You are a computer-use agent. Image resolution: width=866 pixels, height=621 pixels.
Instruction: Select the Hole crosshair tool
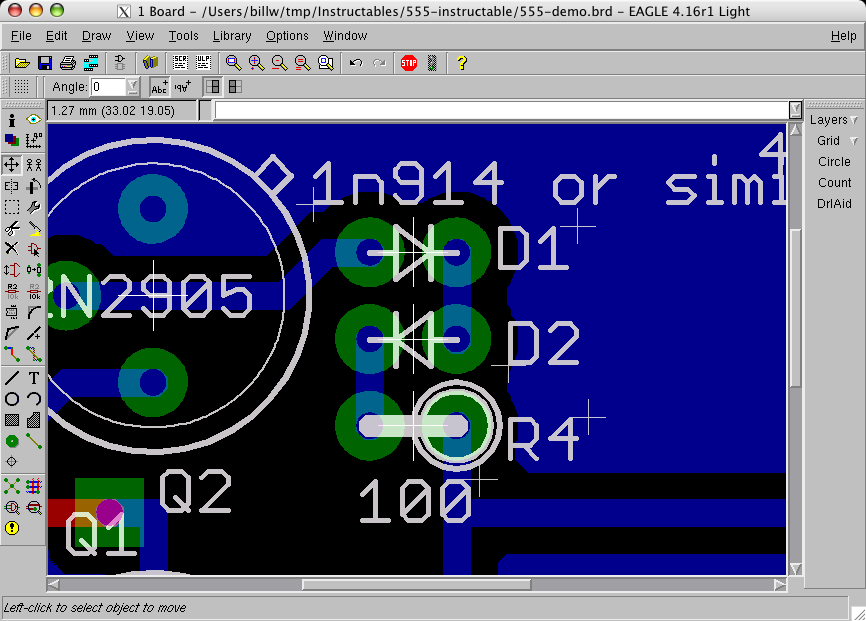tap(12, 462)
